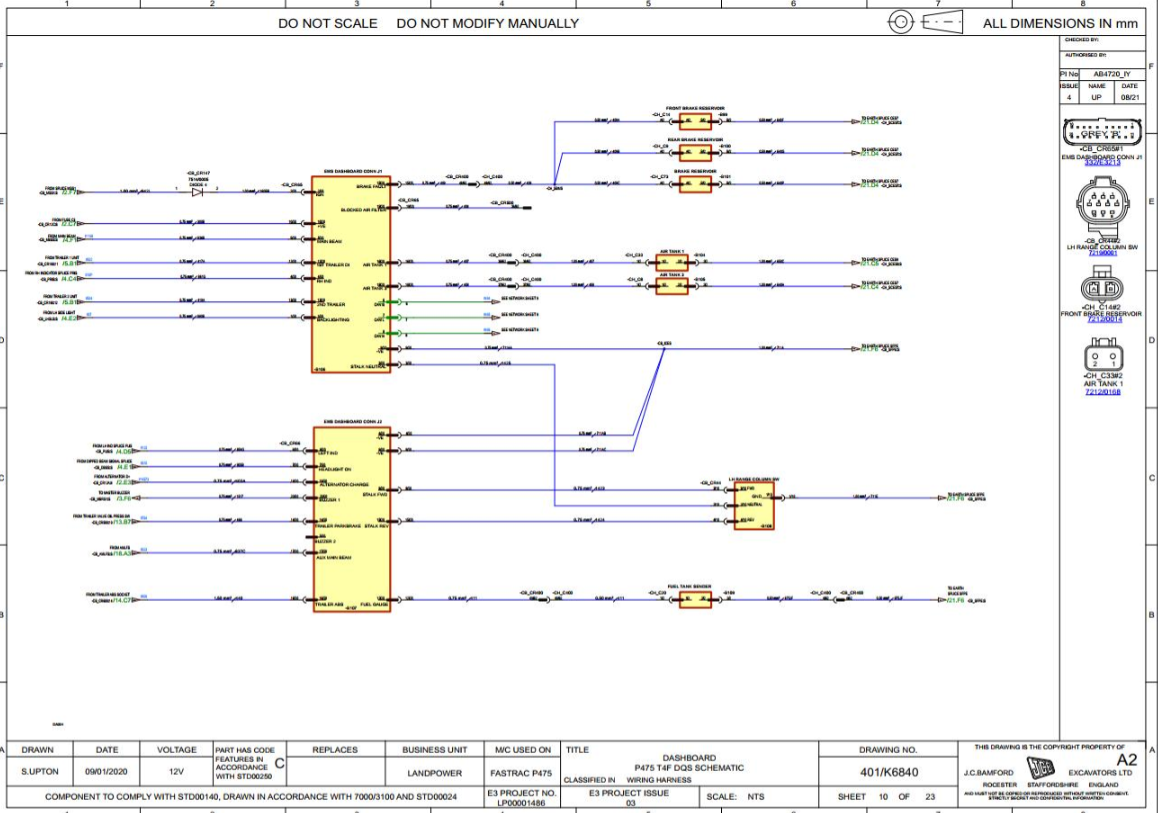
Task: Click the CH_C14 connector label
Action: click(x=661, y=114)
